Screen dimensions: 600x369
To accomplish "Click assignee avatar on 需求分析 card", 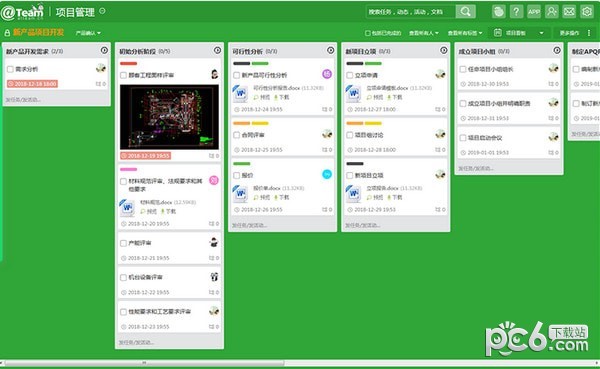I will [x=101, y=69].
